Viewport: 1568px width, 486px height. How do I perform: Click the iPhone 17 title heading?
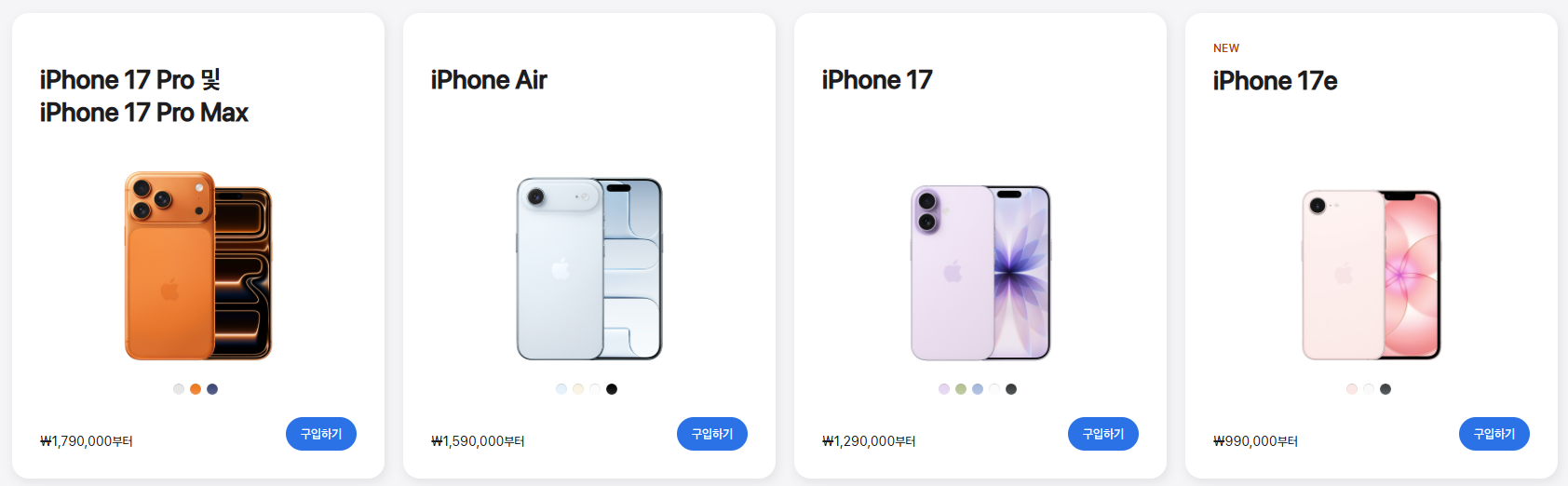[877, 80]
